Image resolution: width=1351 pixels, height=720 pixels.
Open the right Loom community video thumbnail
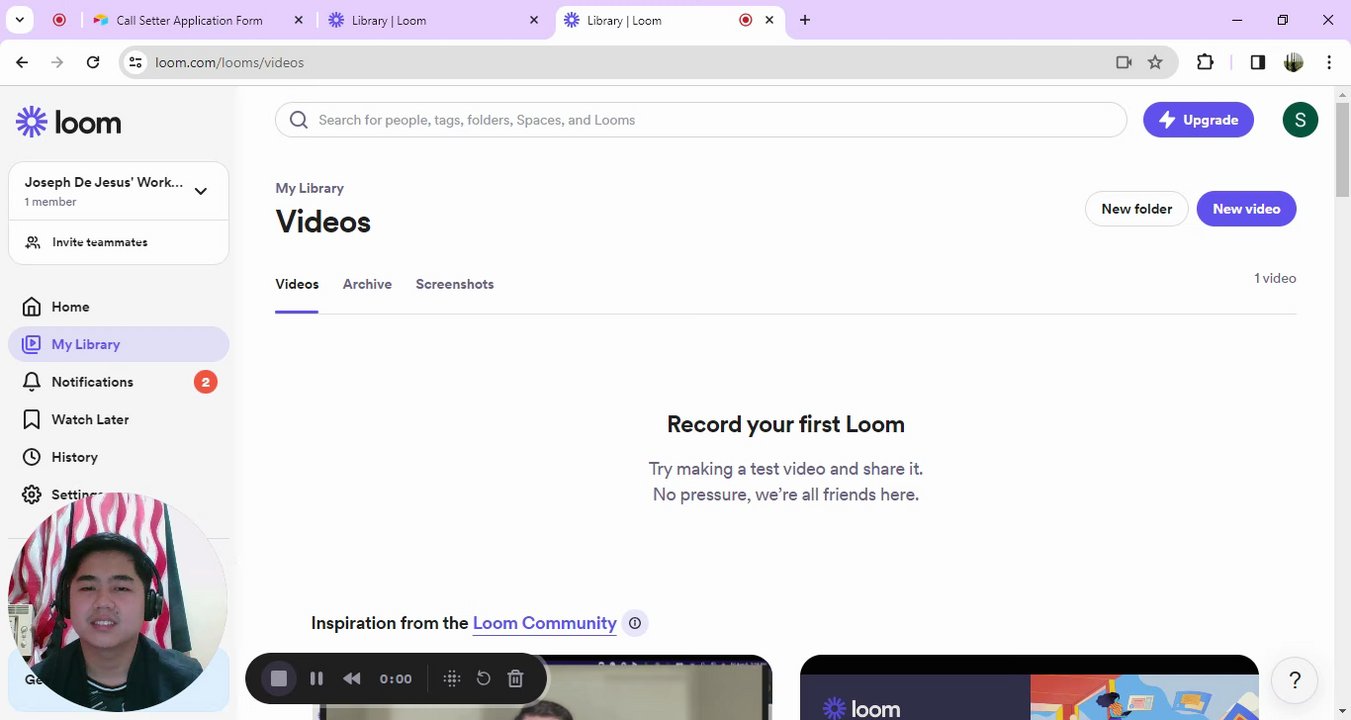pos(1029,687)
